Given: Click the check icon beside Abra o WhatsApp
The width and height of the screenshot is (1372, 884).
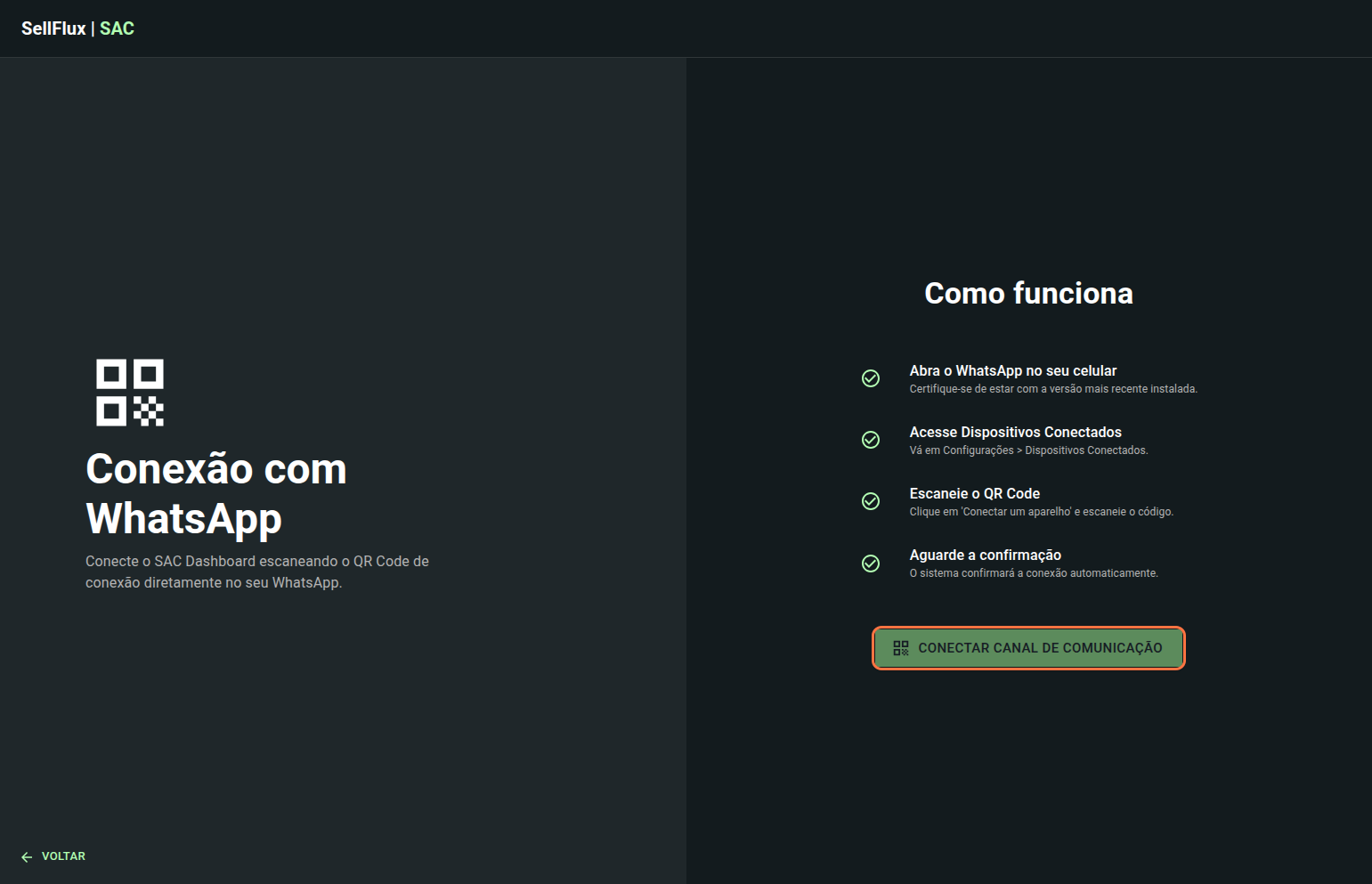Looking at the screenshot, I should point(871,378).
